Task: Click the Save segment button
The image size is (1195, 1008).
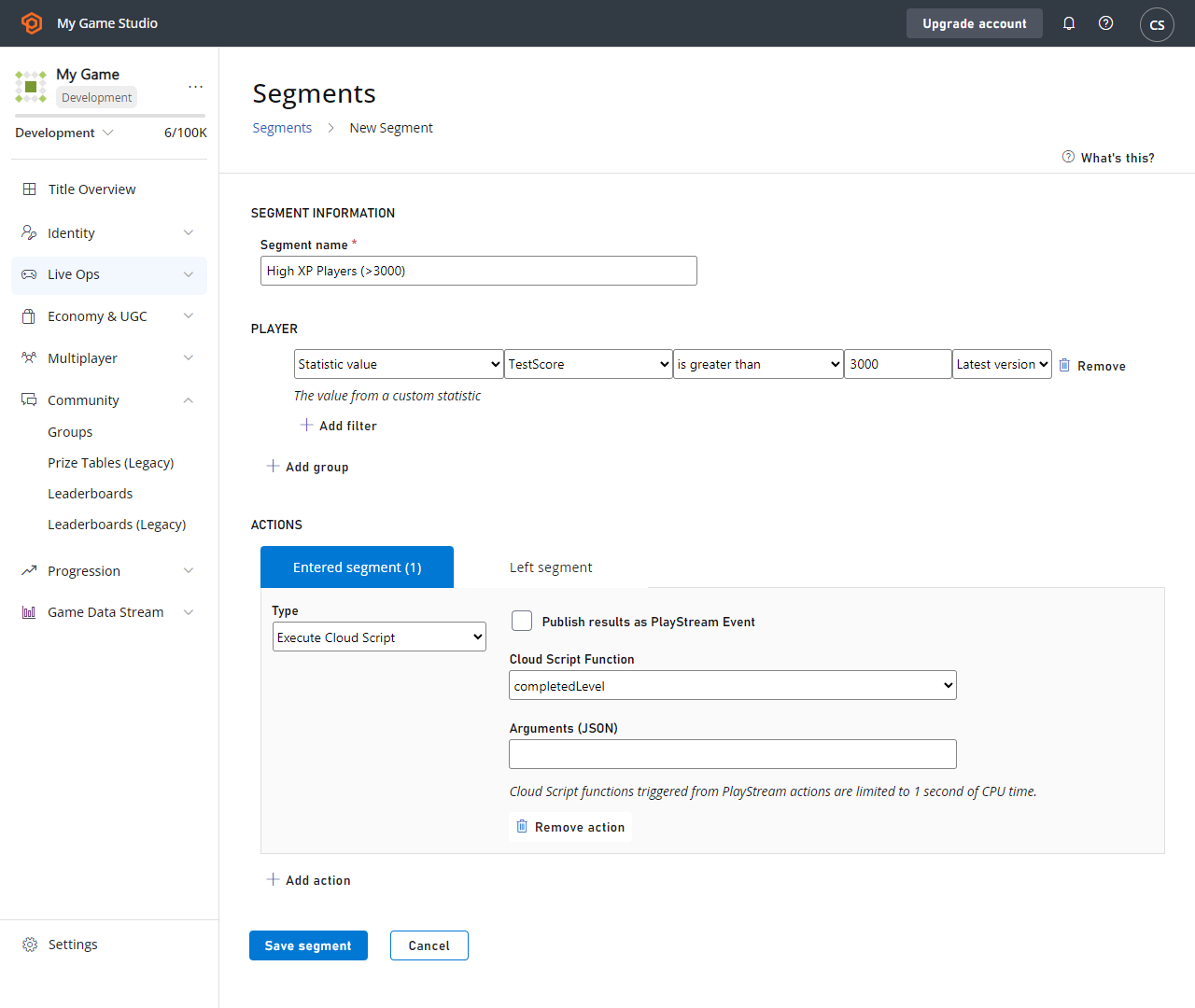Action: [x=308, y=945]
